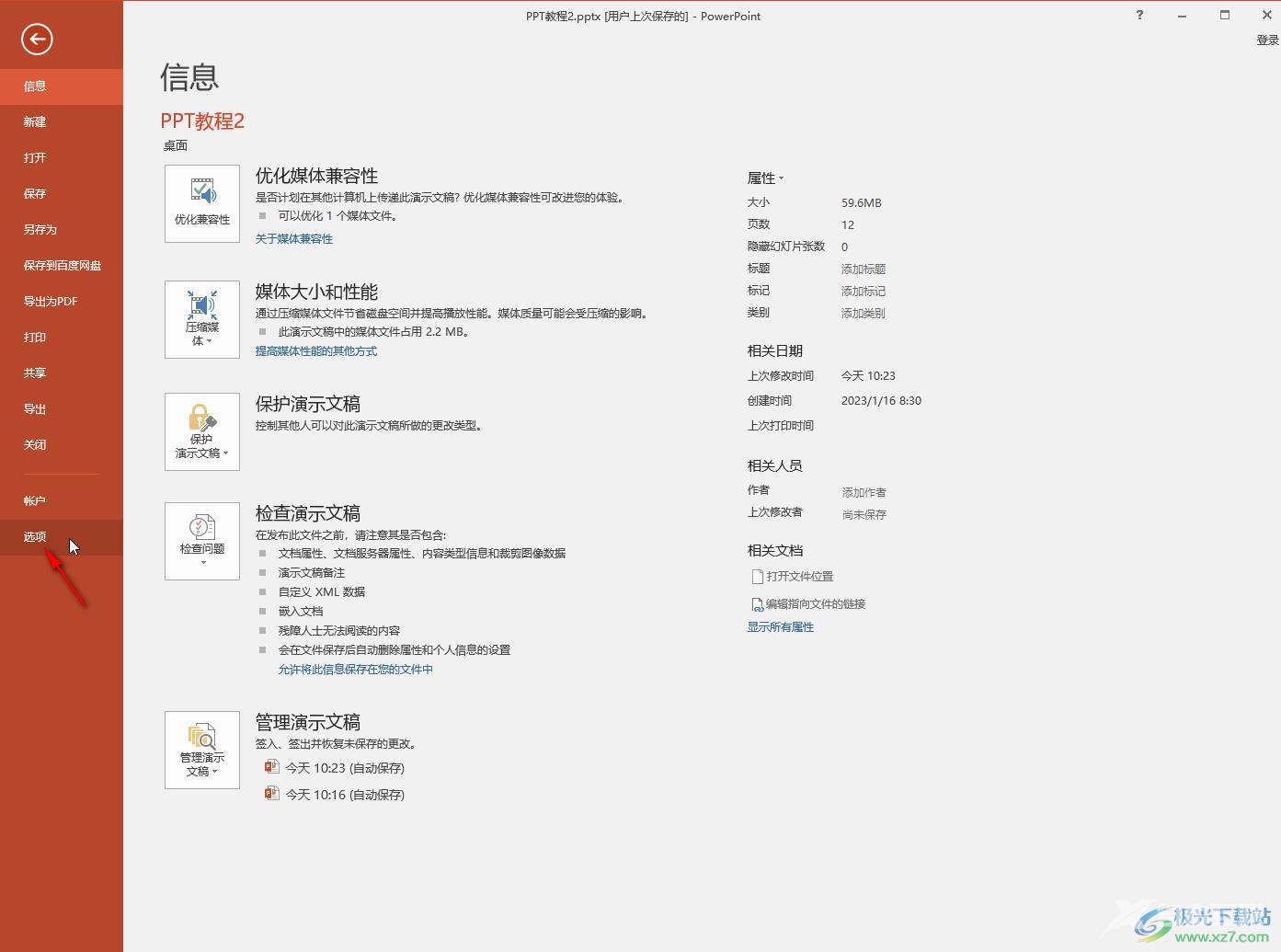The image size is (1281, 952).
Task: Click the 残障人士无法阅读的内容 list item
Action: [339, 631]
